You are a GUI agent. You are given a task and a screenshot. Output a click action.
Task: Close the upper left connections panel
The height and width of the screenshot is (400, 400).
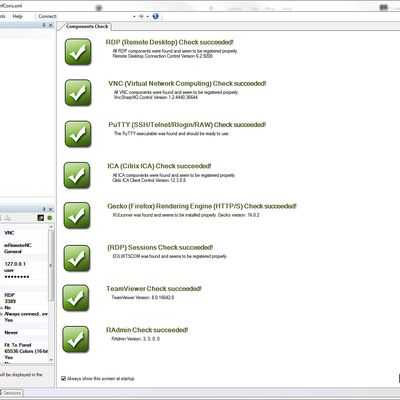point(51,25)
